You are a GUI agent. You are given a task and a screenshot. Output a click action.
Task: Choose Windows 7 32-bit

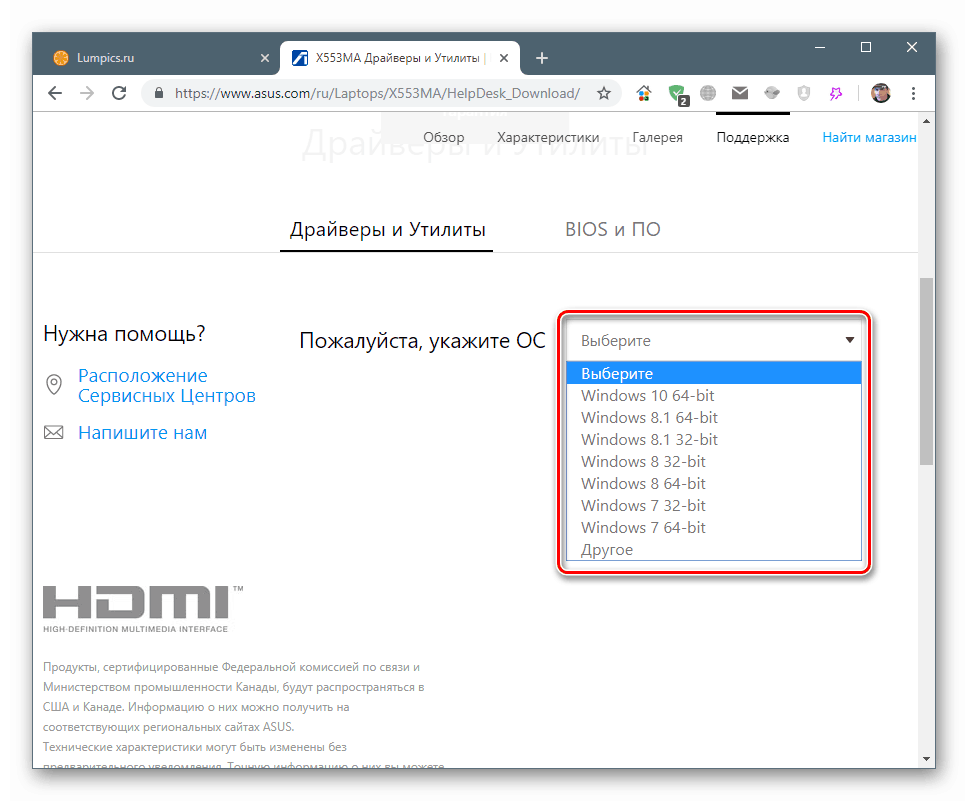[714, 506]
